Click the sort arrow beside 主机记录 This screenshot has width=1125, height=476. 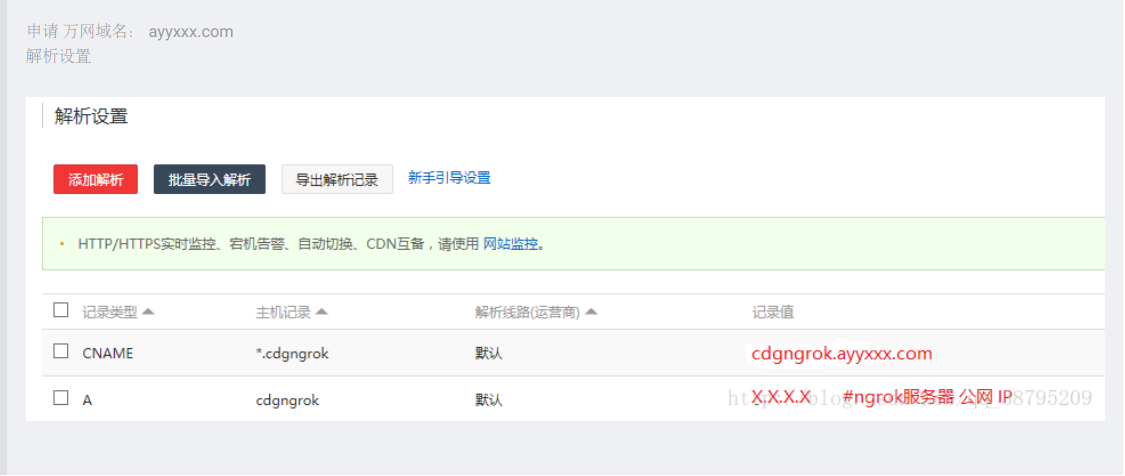(321, 311)
